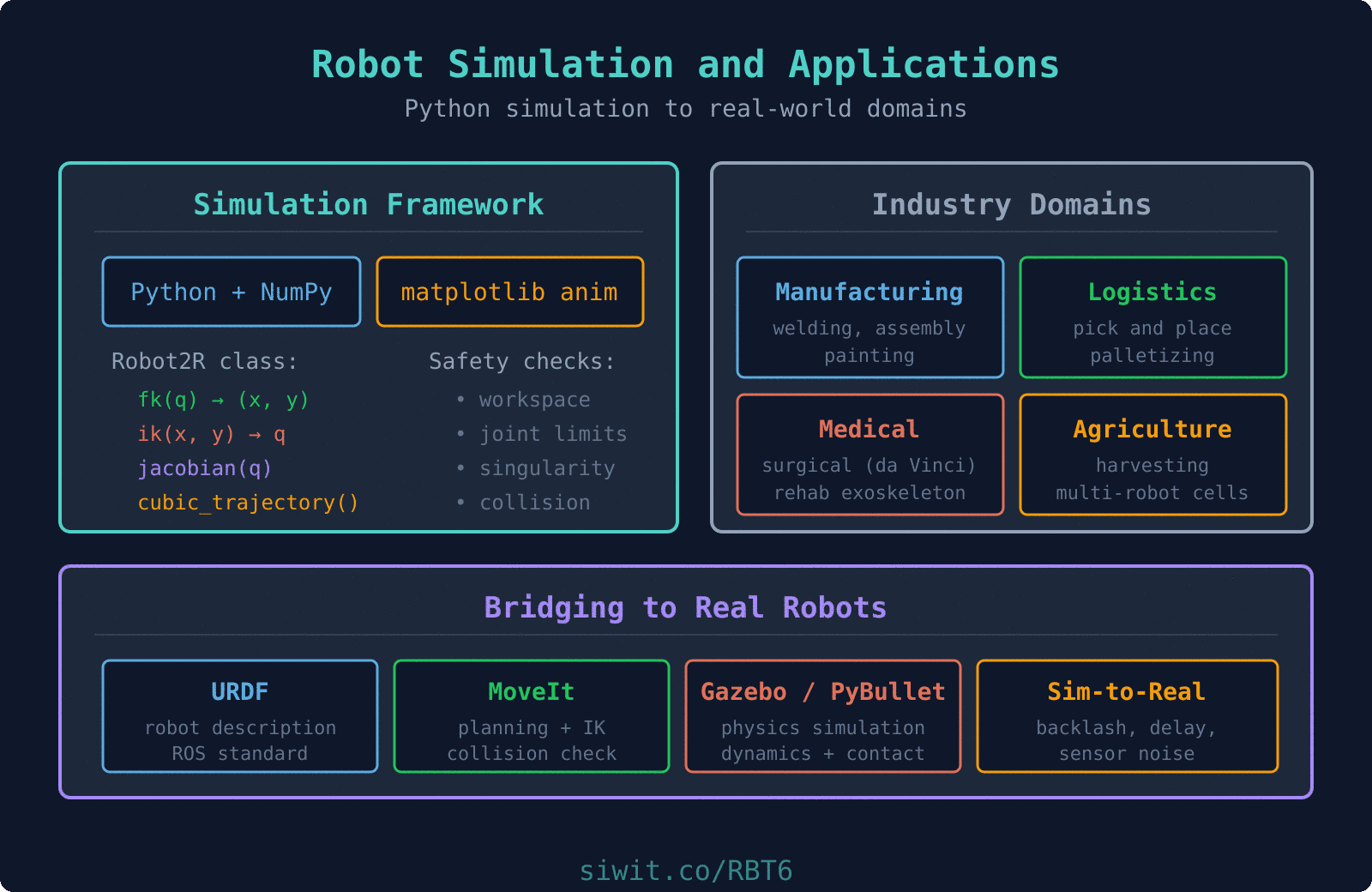
Task: Select the Logistics card
Action: click(x=1152, y=317)
